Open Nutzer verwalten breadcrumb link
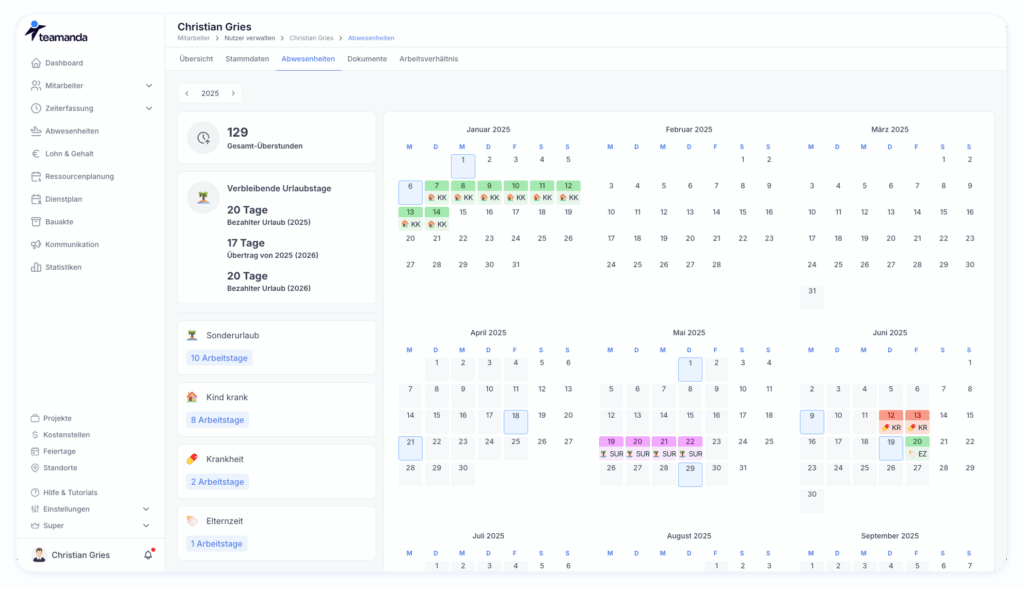This screenshot has height=590, width=1024. pyautogui.click(x=249, y=38)
